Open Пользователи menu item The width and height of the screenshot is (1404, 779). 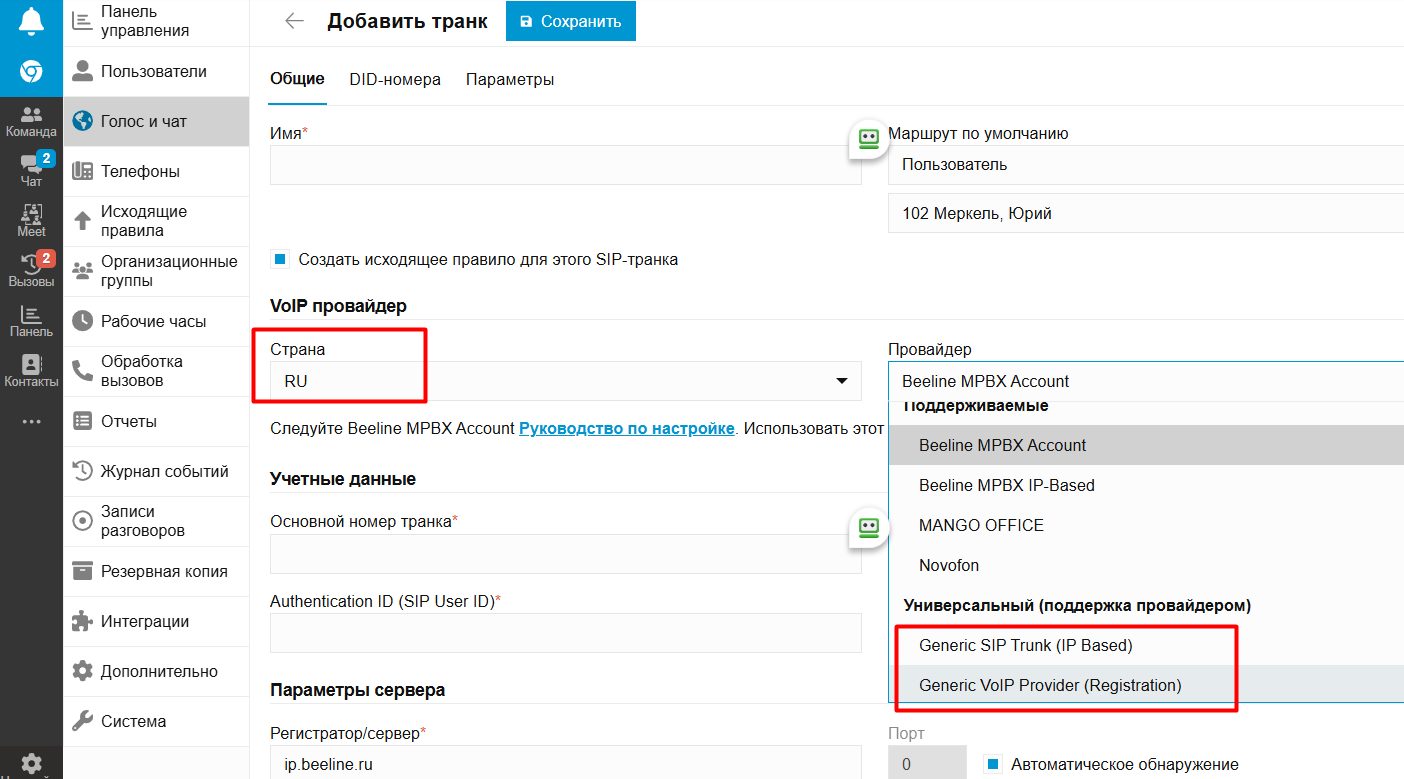[156, 71]
